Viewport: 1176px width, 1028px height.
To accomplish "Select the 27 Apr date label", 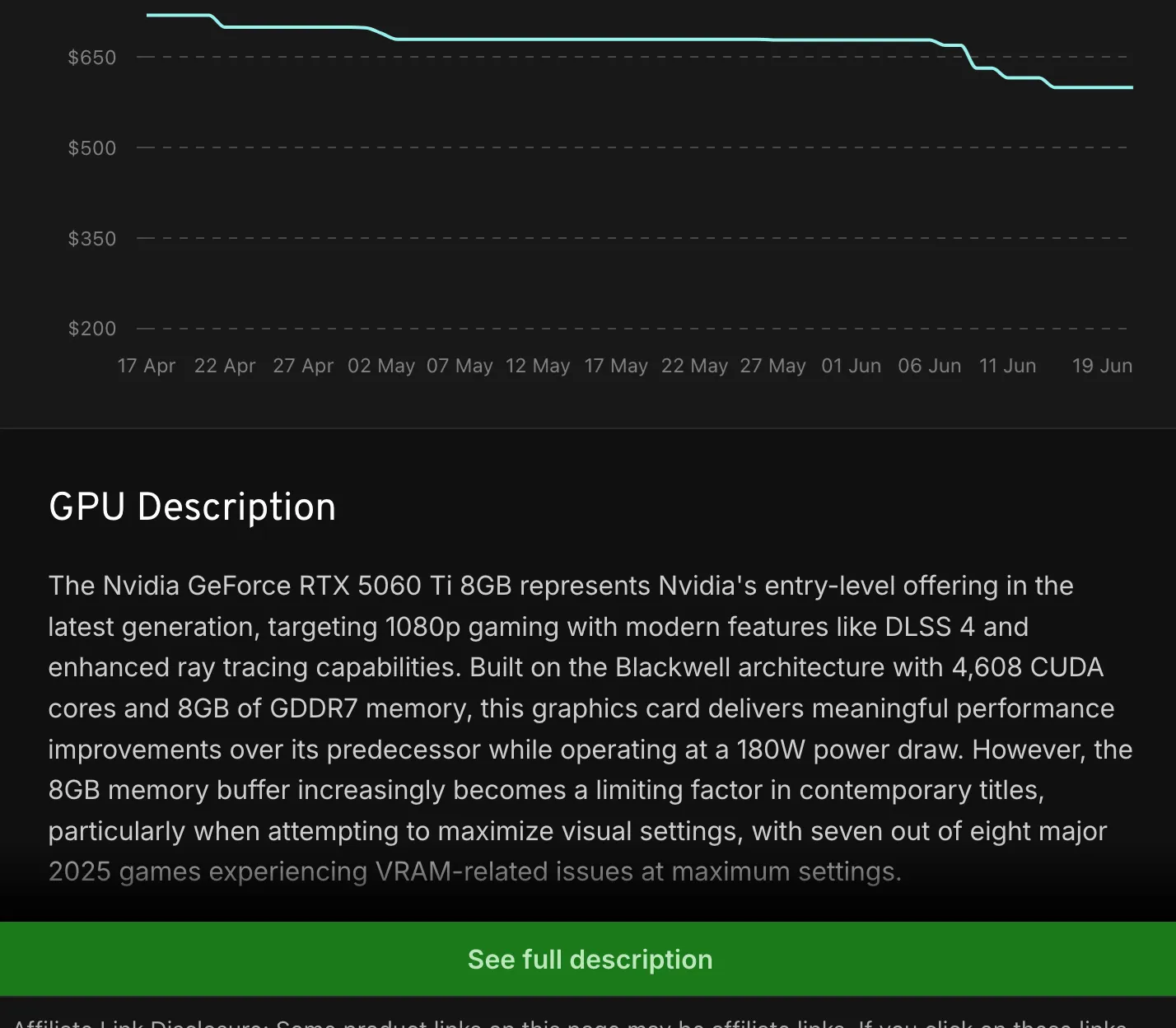I will coord(303,366).
